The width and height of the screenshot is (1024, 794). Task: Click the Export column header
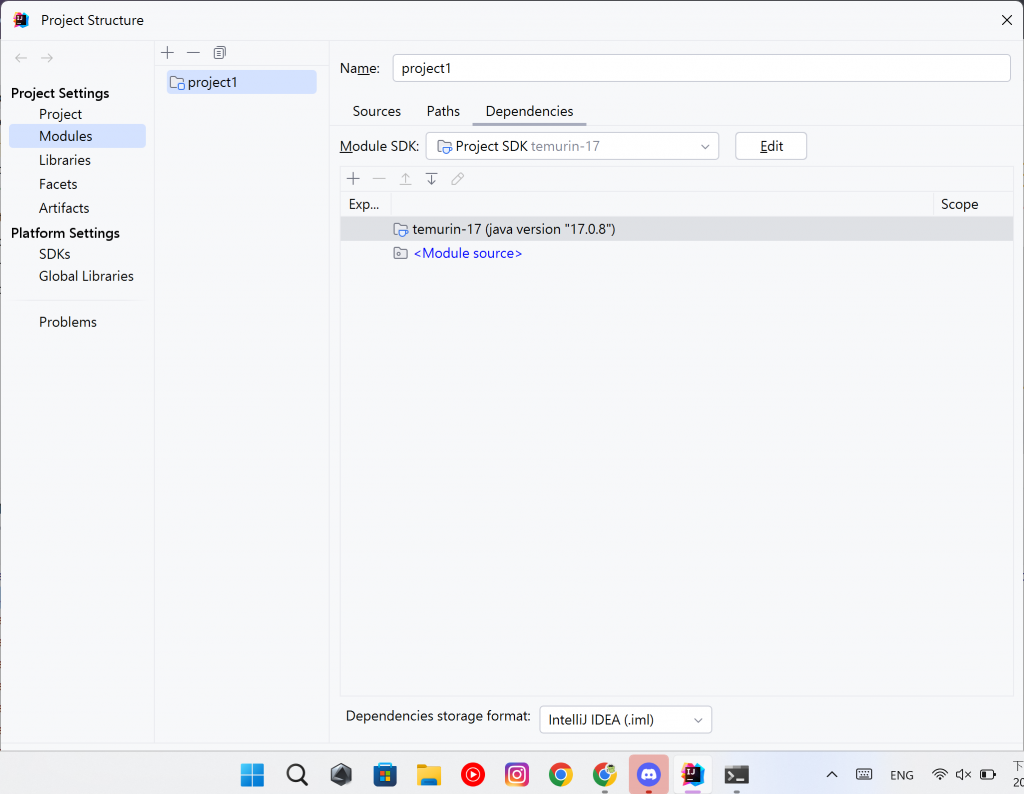tap(364, 204)
